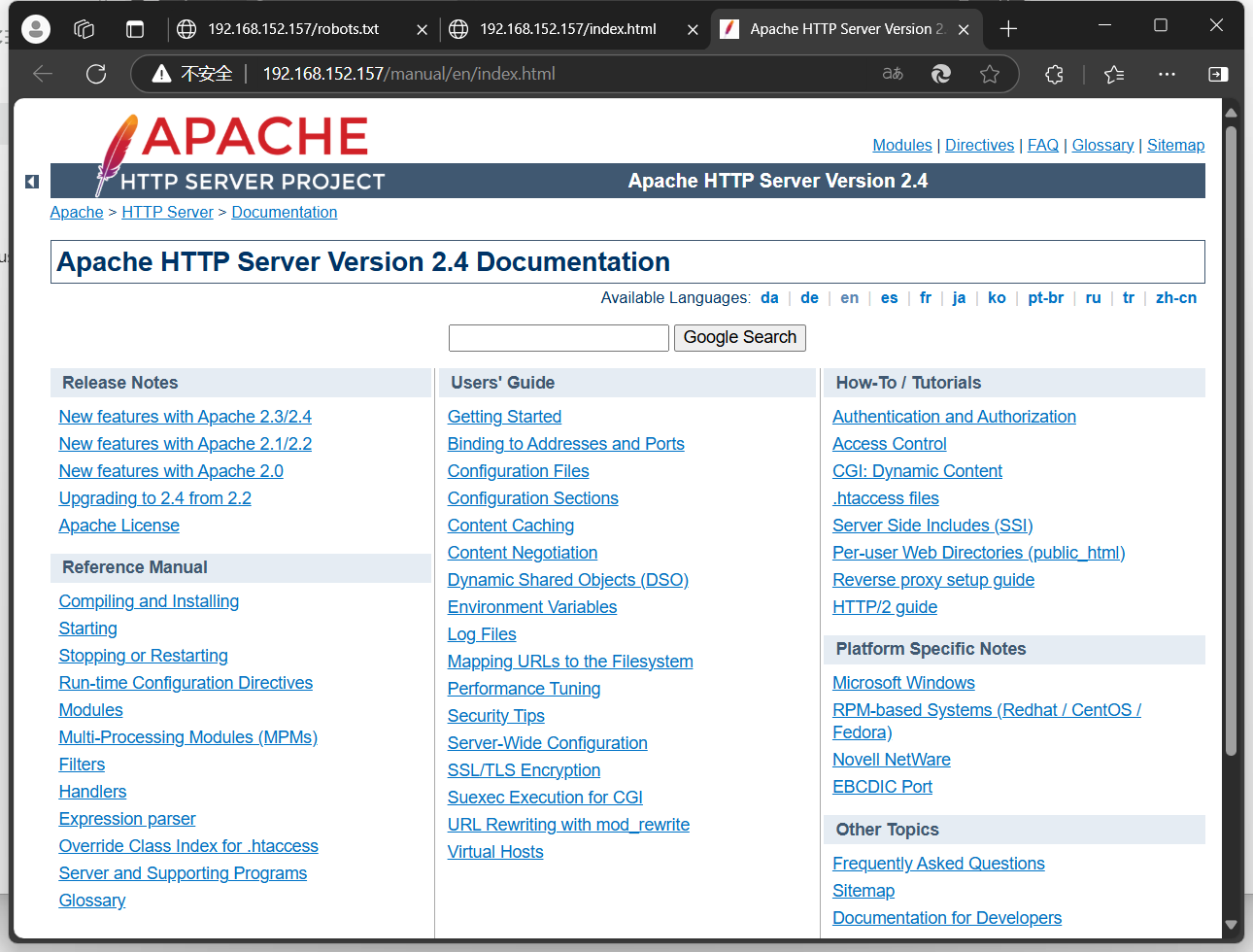Open the browser profile avatar
1253x952 pixels.
(36, 29)
